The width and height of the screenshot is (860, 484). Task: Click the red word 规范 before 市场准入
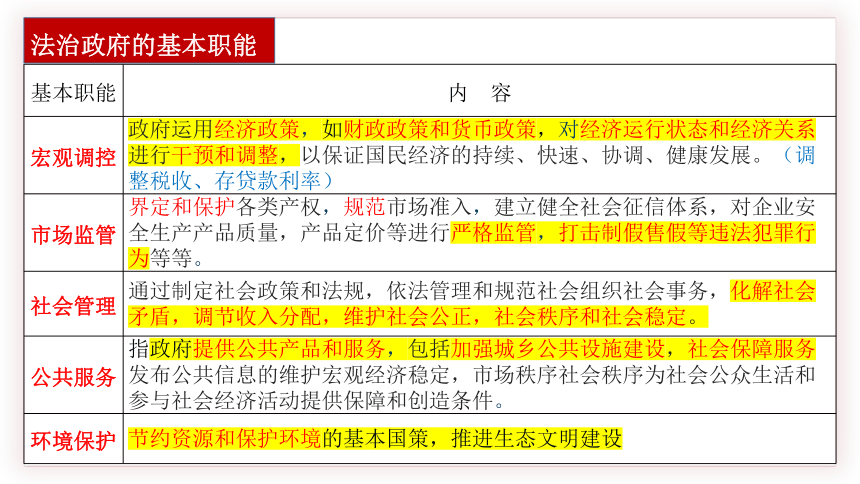pos(365,207)
